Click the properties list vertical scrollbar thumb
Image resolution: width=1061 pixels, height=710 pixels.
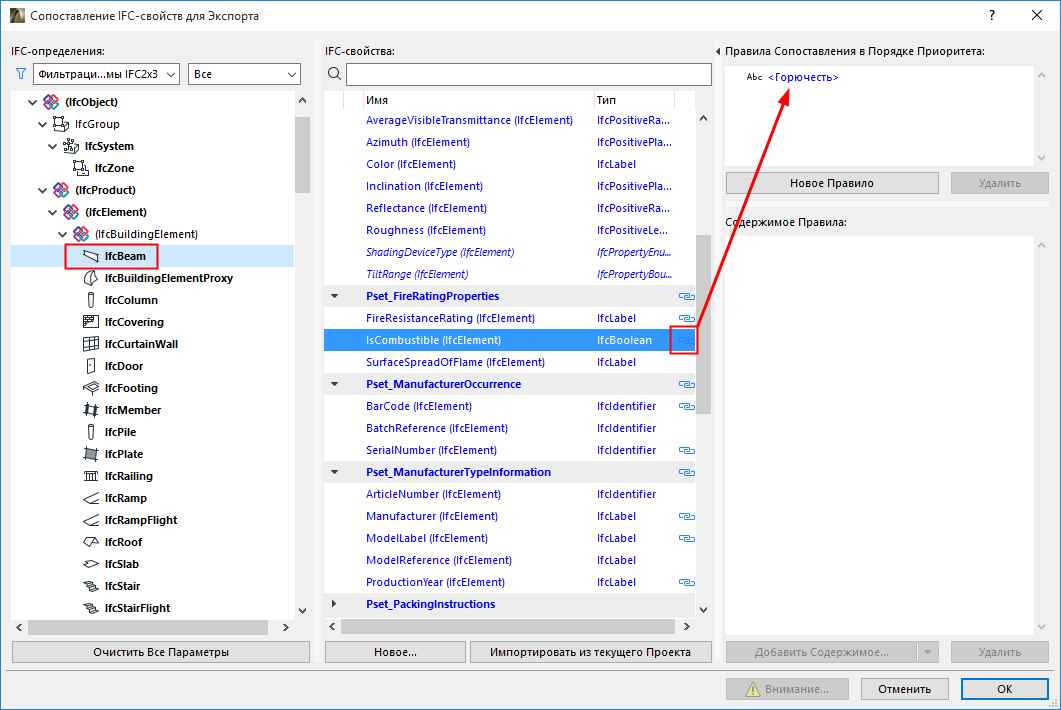point(703,324)
